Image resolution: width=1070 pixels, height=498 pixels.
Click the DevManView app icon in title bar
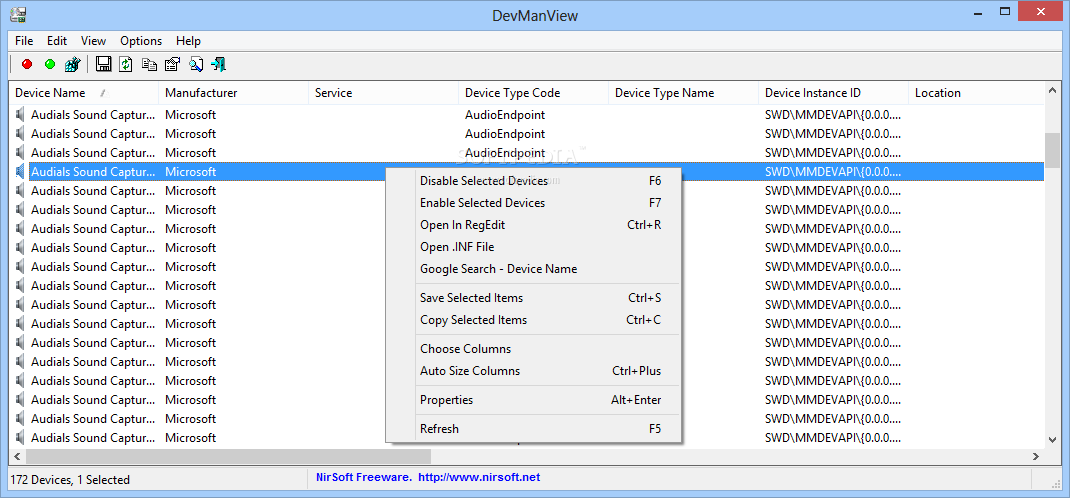click(18, 13)
